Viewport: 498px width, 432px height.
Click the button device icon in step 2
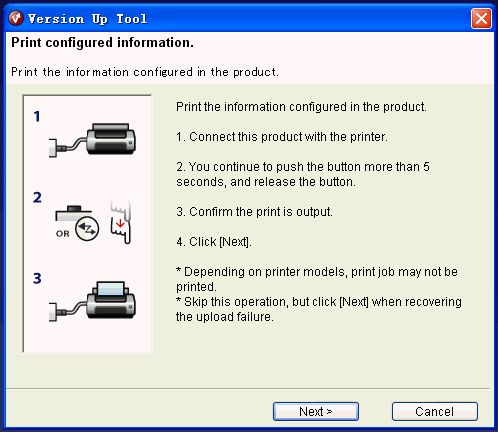73,213
